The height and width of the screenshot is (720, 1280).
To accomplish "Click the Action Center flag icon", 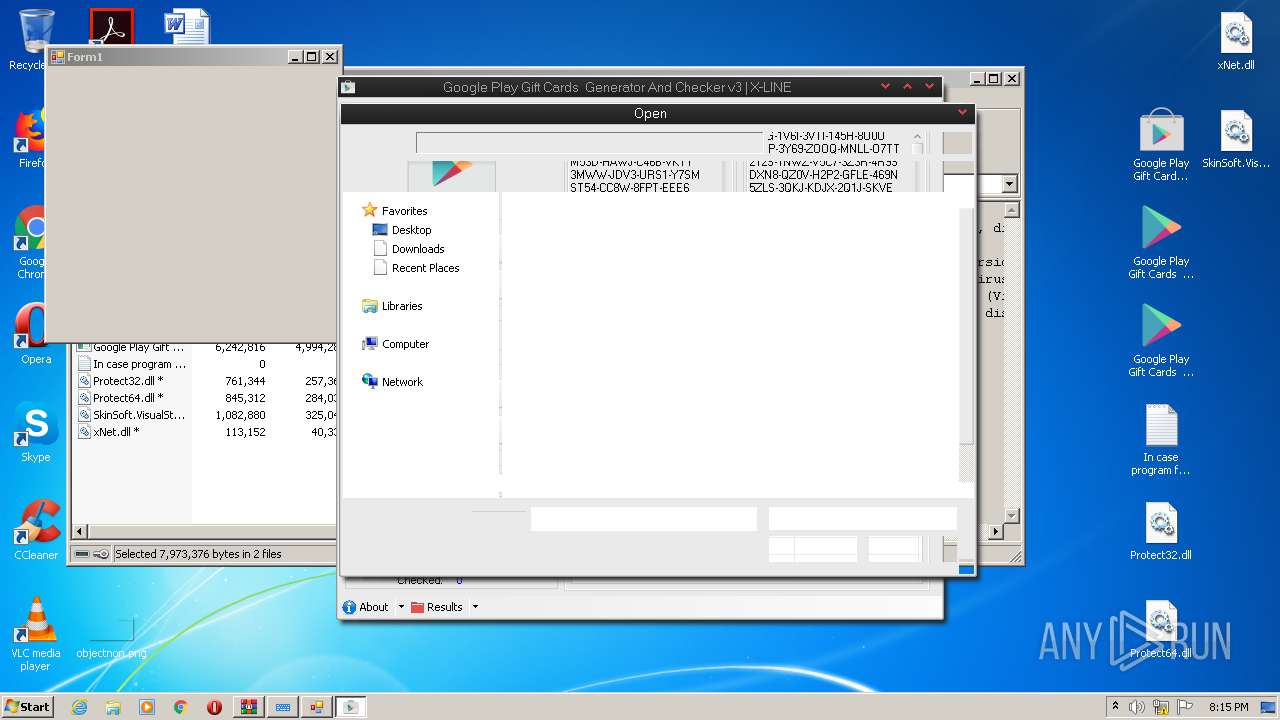I will 1185,706.
